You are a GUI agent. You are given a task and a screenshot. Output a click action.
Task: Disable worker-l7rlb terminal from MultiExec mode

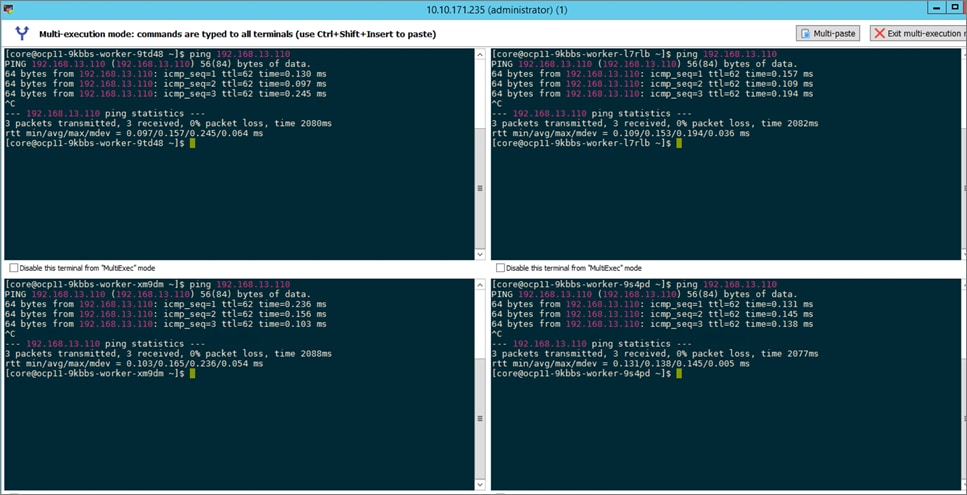coord(501,268)
